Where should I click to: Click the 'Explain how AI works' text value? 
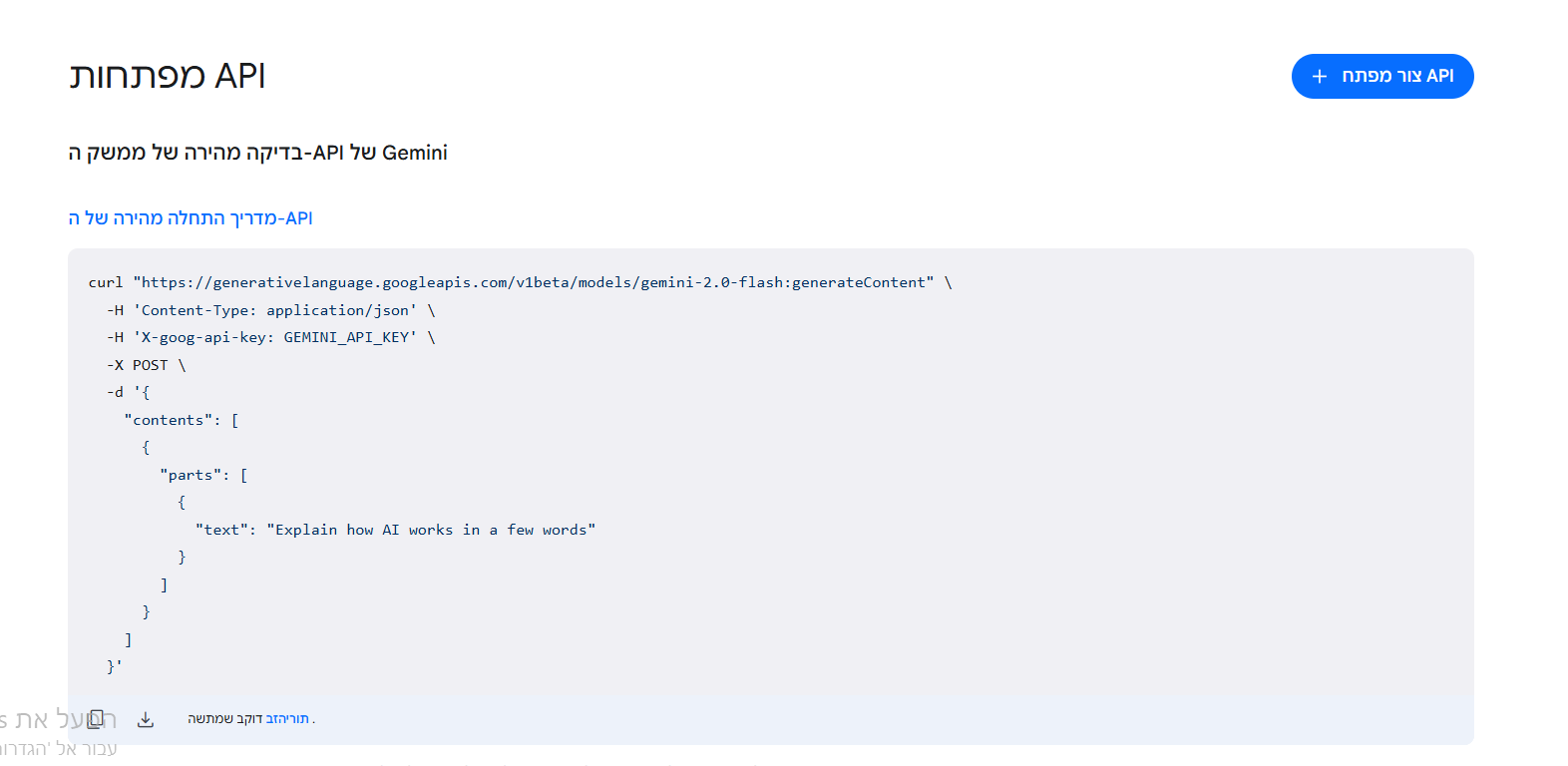(x=431, y=531)
